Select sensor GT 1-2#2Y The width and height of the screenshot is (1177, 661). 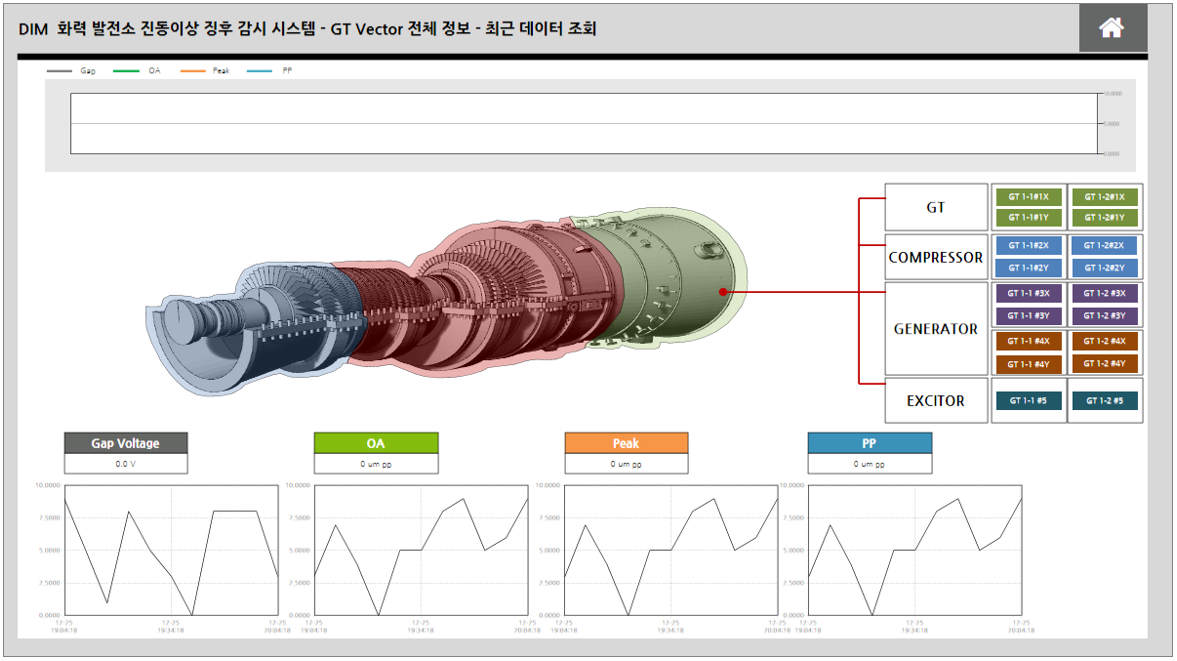pos(1104,268)
